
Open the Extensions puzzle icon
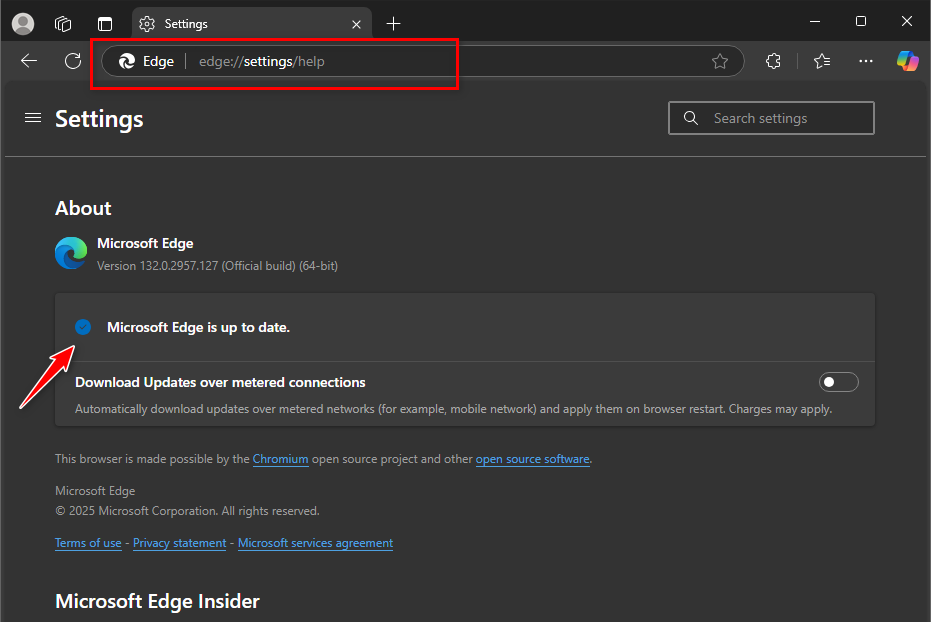[773, 61]
